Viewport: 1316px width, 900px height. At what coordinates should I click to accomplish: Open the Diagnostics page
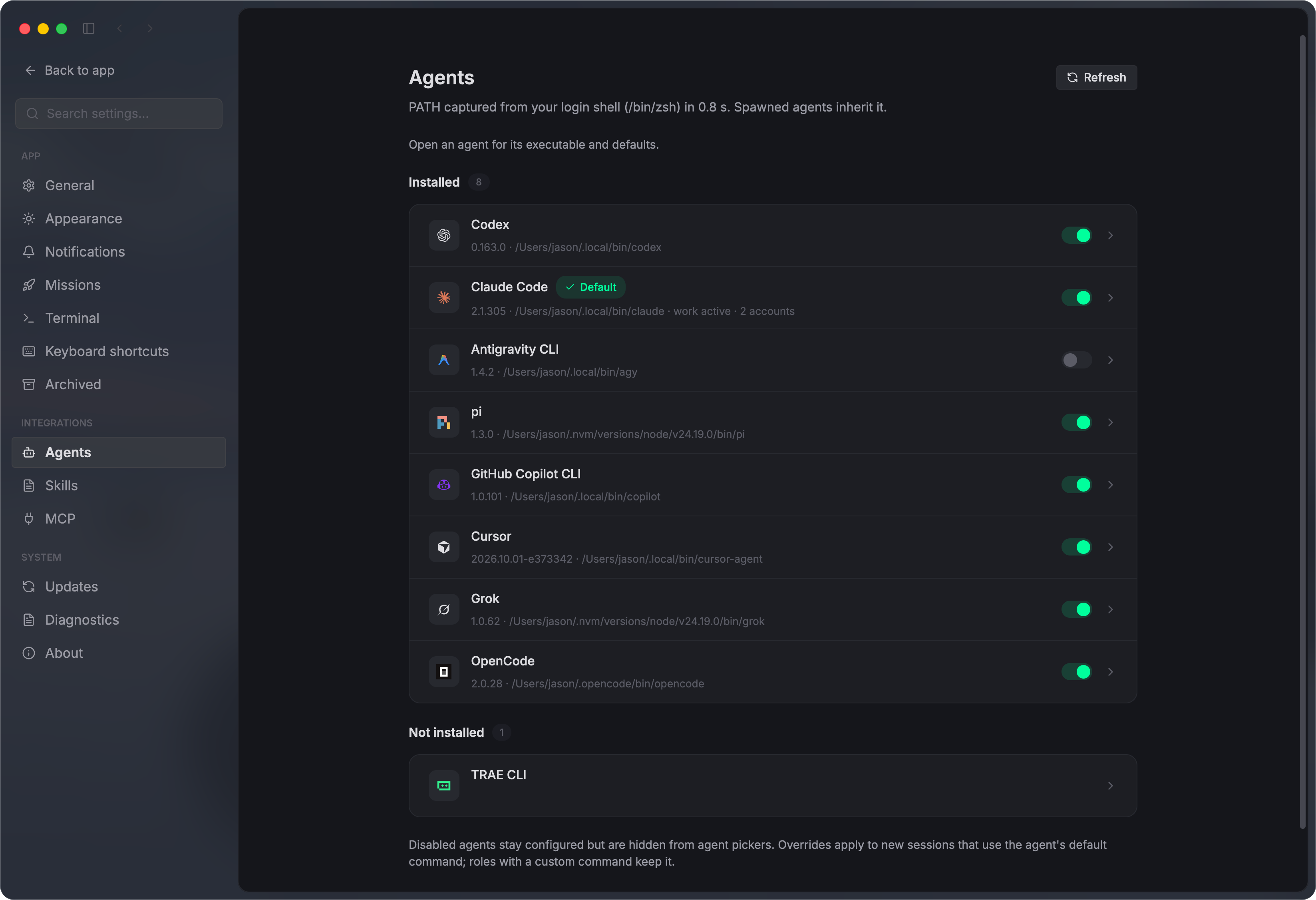point(118,619)
